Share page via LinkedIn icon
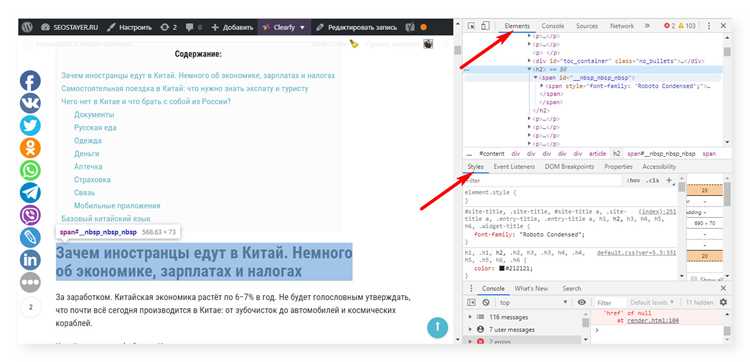 click(x=30, y=260)
